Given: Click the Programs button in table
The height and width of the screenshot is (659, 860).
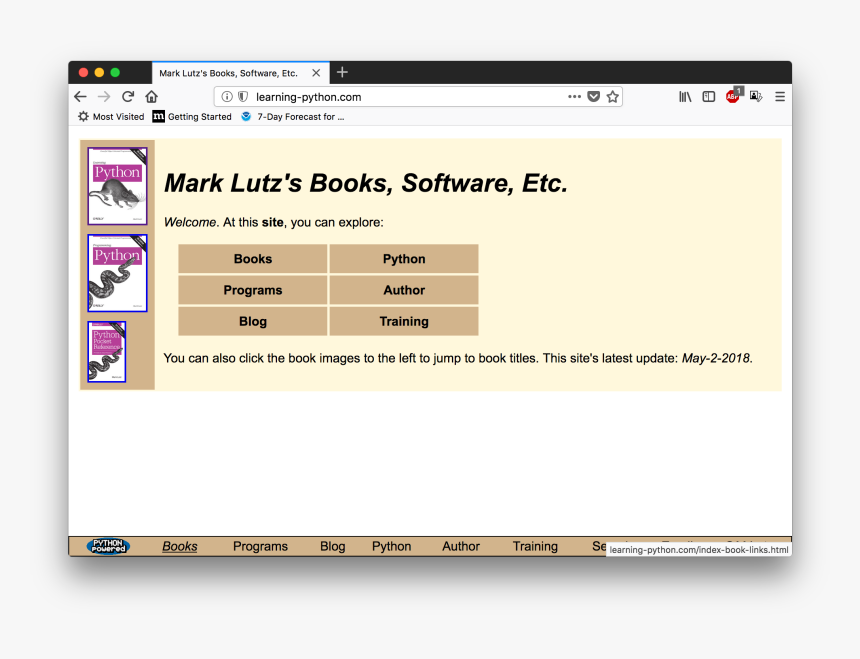Looking at the screenshot, I should [253, 290].
